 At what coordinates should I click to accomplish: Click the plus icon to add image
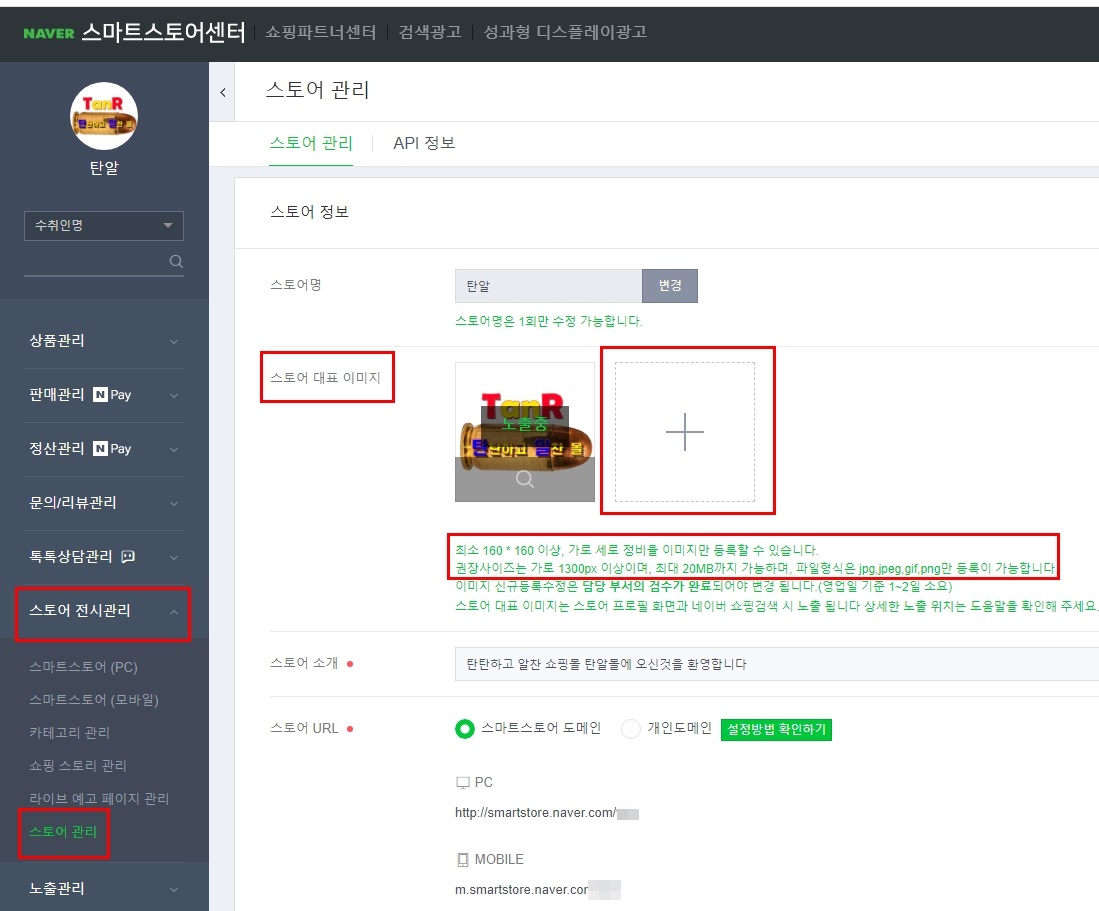point(685,432)
